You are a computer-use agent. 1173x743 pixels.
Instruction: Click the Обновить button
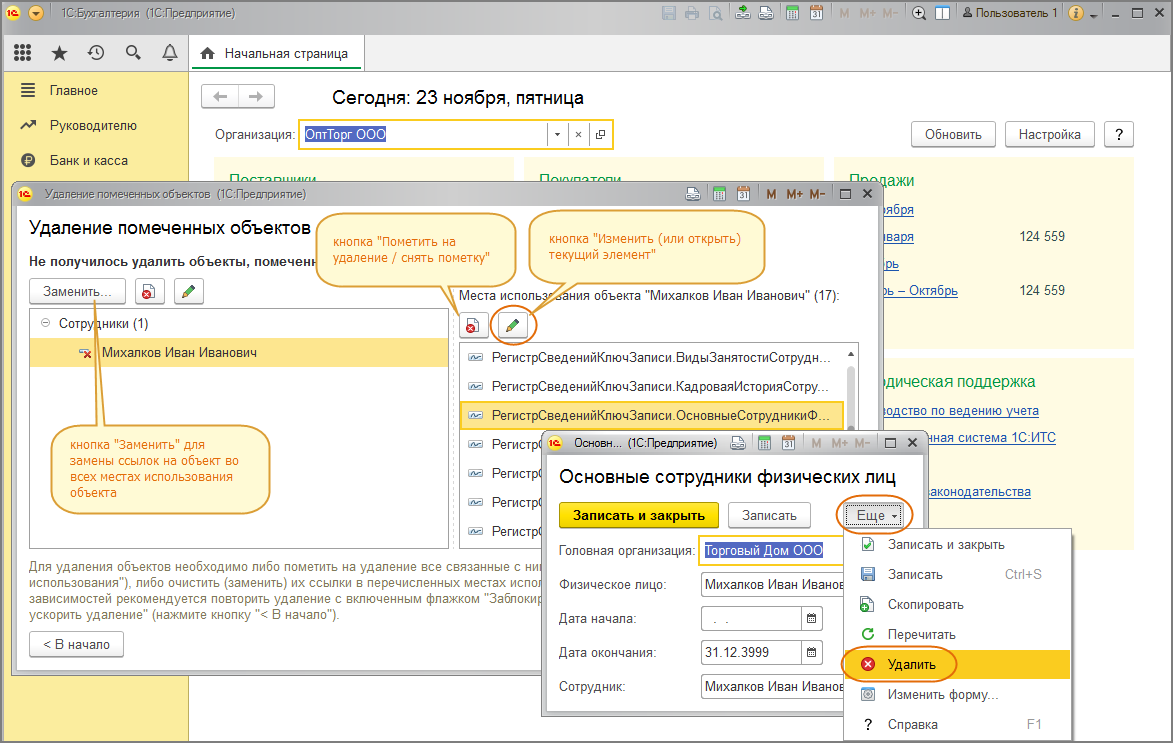[x=953, y=135]
